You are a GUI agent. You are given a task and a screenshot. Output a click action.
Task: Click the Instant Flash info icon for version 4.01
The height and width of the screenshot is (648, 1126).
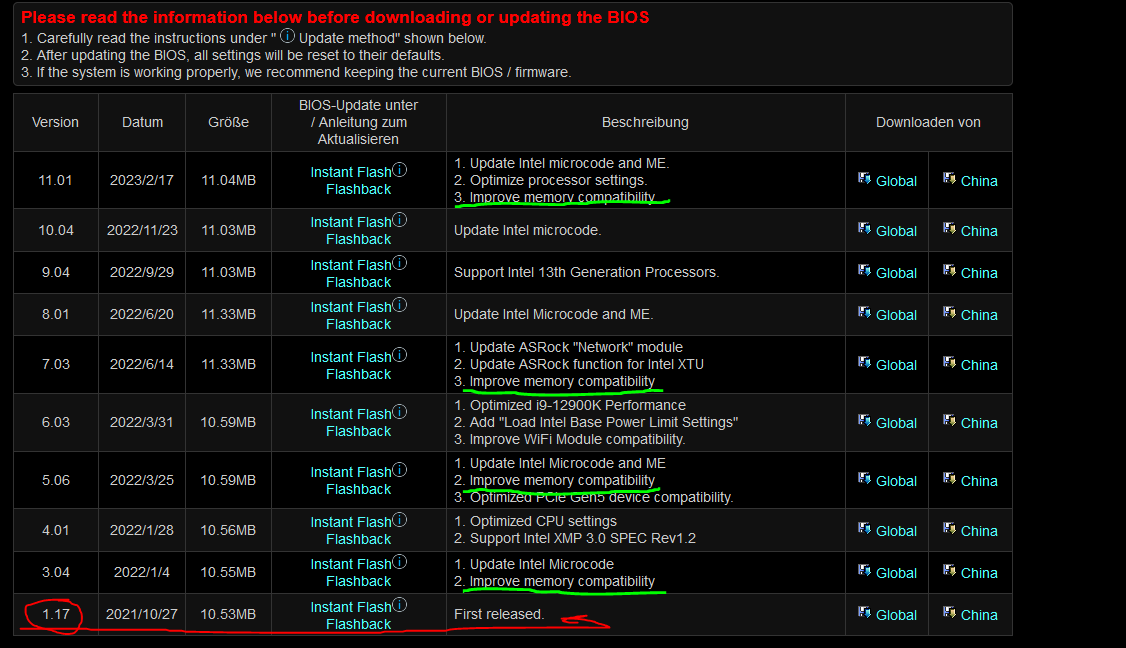coord(400,519)
